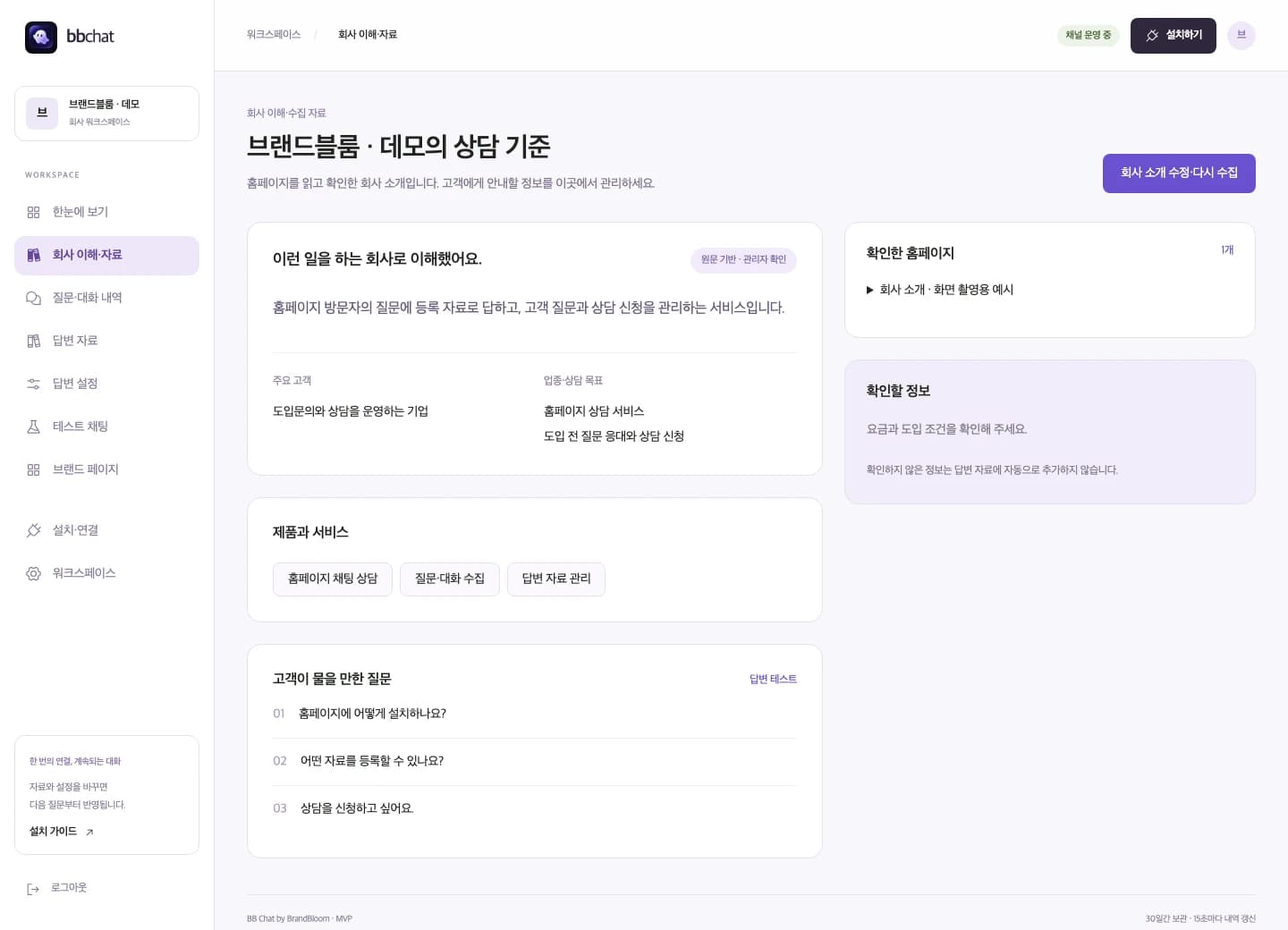Click the 테스트 채팅 flask icon
This screenshot has width=1288, height=930.
pyautogui.click(x=33, y=427)
